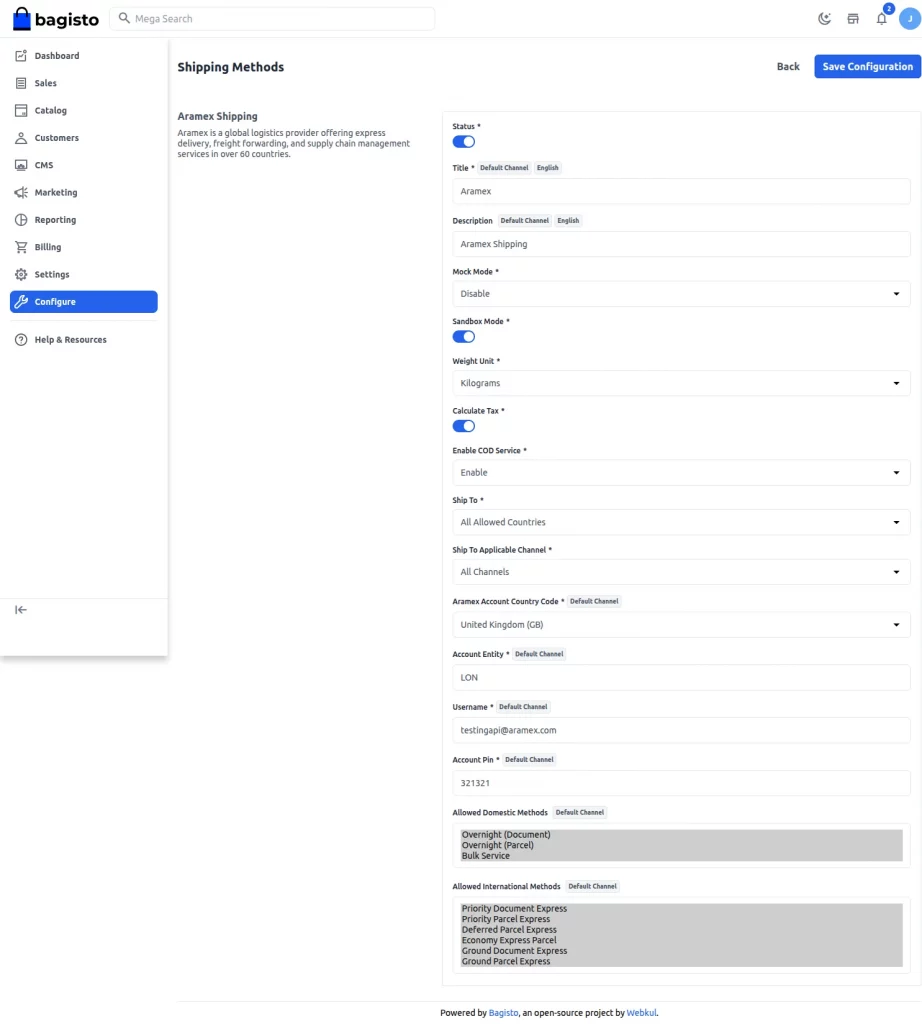Click the Customers person icon

coord(21,138)
